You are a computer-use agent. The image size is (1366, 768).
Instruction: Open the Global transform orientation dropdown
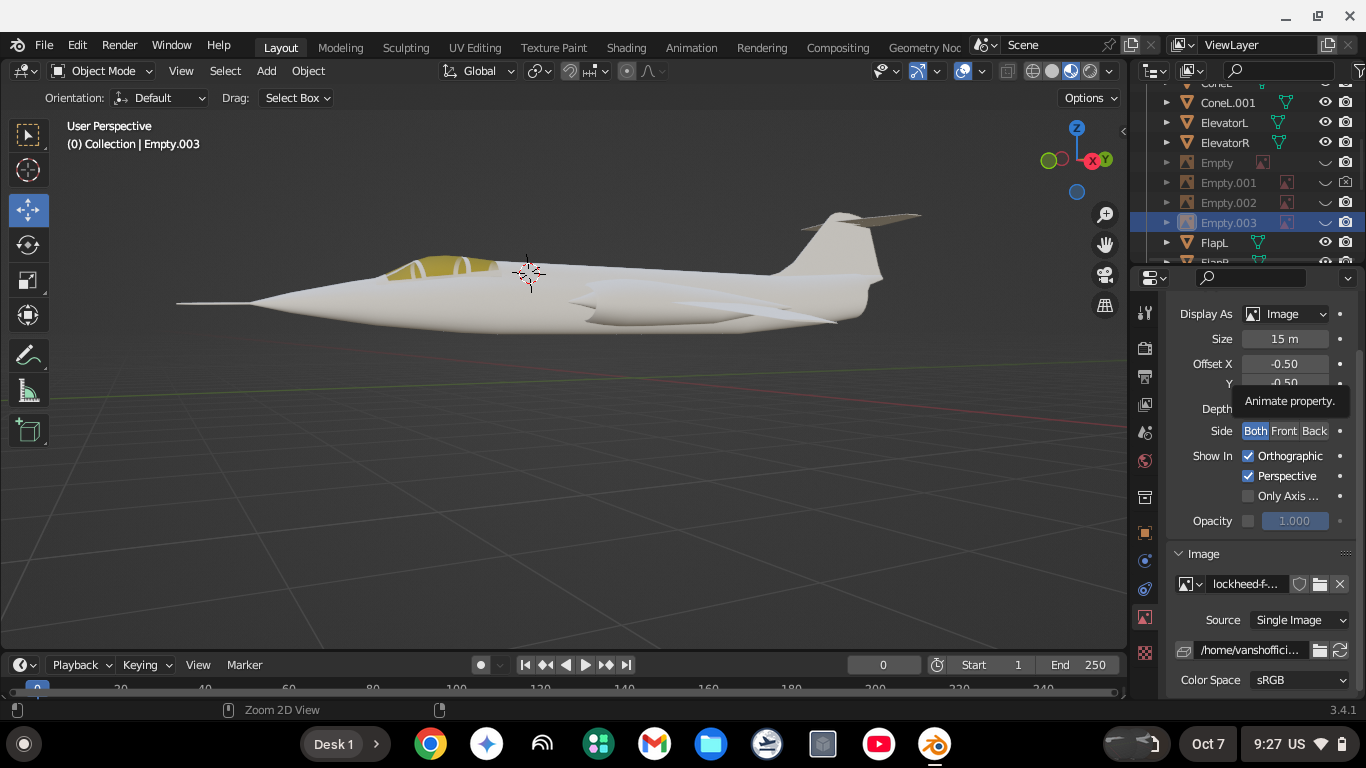[x=479, y=71]
